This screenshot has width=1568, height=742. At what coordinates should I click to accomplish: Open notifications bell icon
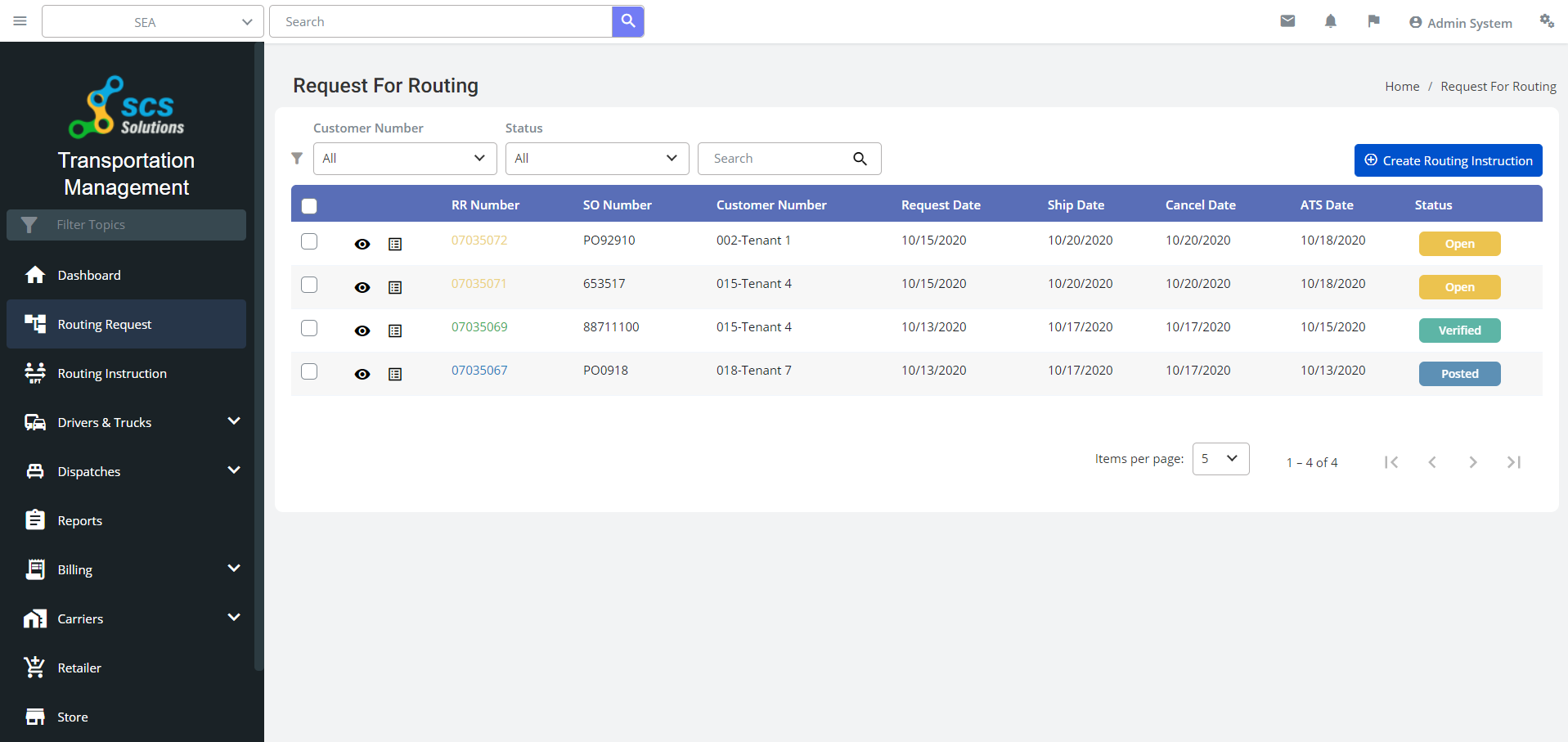[1331, 21]
